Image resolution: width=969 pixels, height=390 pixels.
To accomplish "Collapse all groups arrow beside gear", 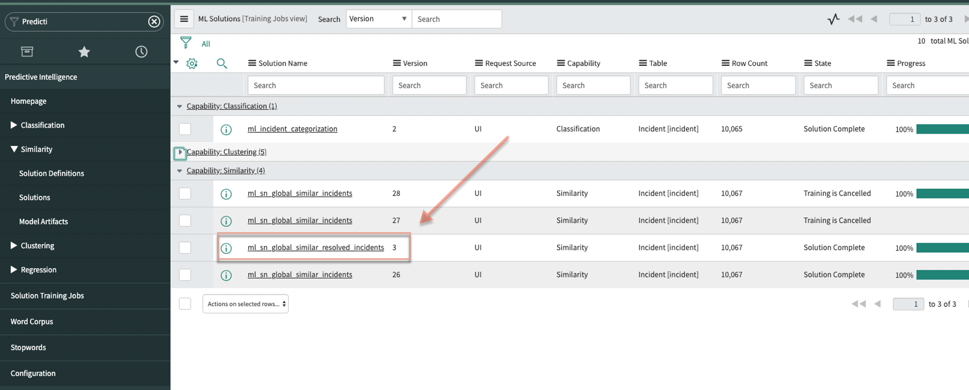I will pos(176,62).
